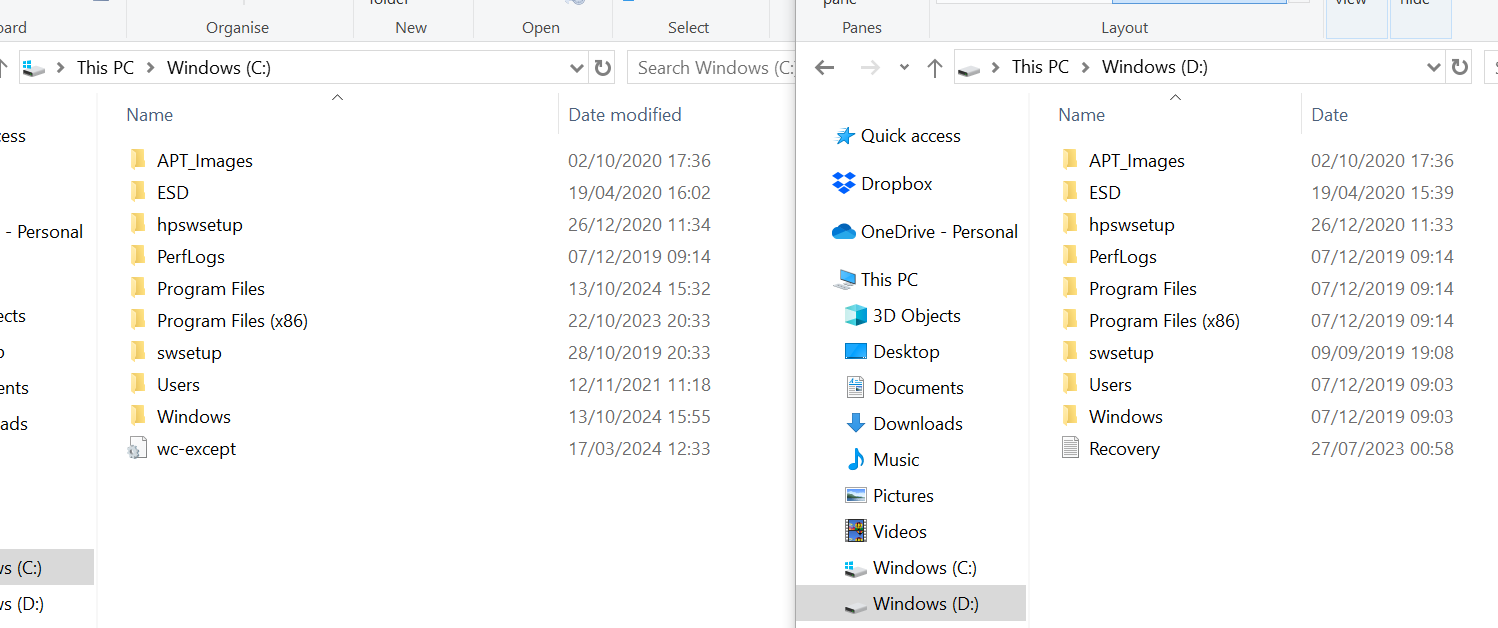Select the 3D Objects folder icon

click(855, 315)
